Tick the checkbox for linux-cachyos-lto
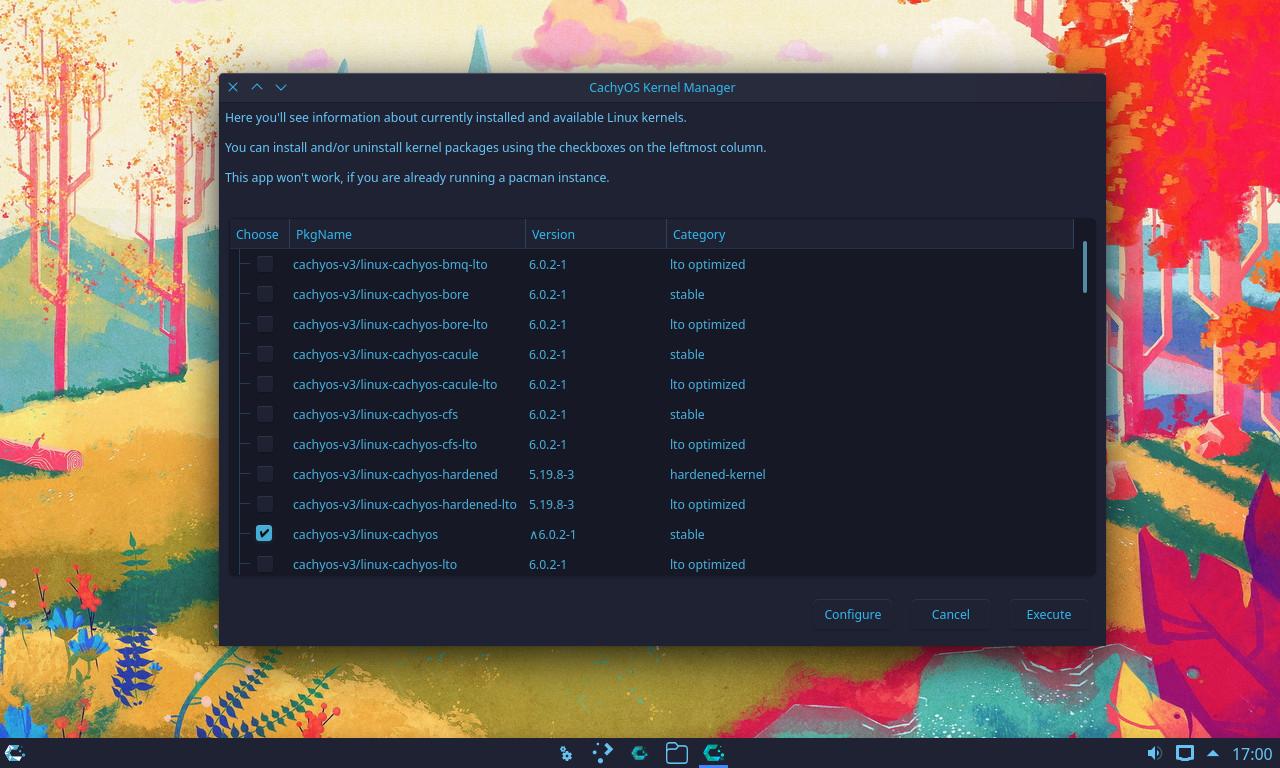1280x768 pixels. coord(265,564)
